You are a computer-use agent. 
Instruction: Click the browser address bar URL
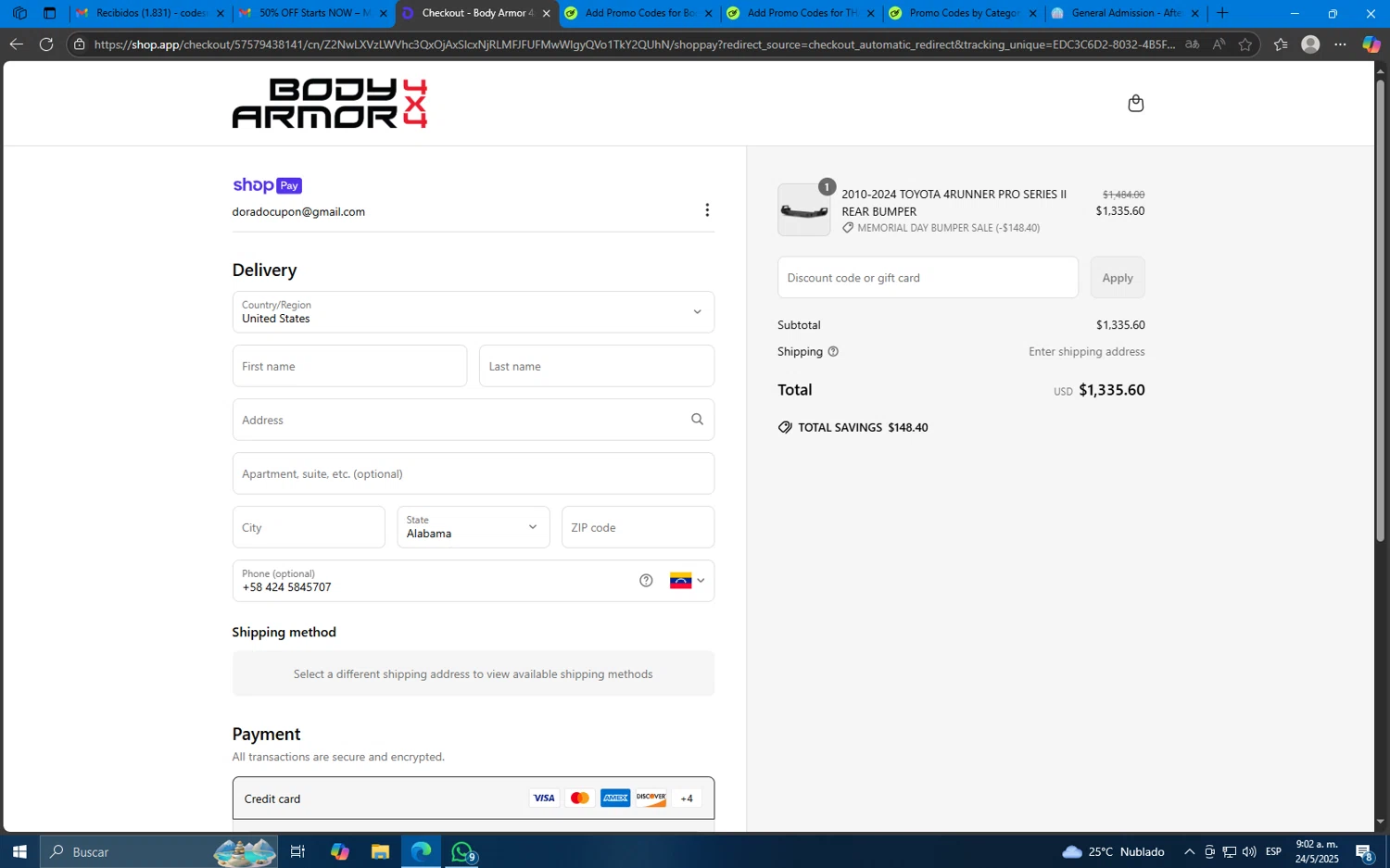coord(634,44)
